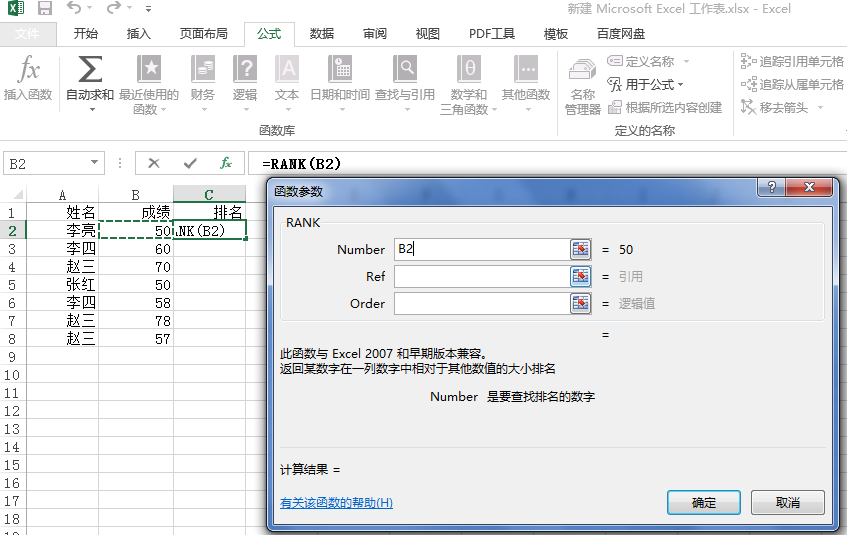Image resolution: width=847 pixels, height=535 pixels.
Task: Click Trace Dependents (追踪从属单元格)
Action: tap(792, 84)
